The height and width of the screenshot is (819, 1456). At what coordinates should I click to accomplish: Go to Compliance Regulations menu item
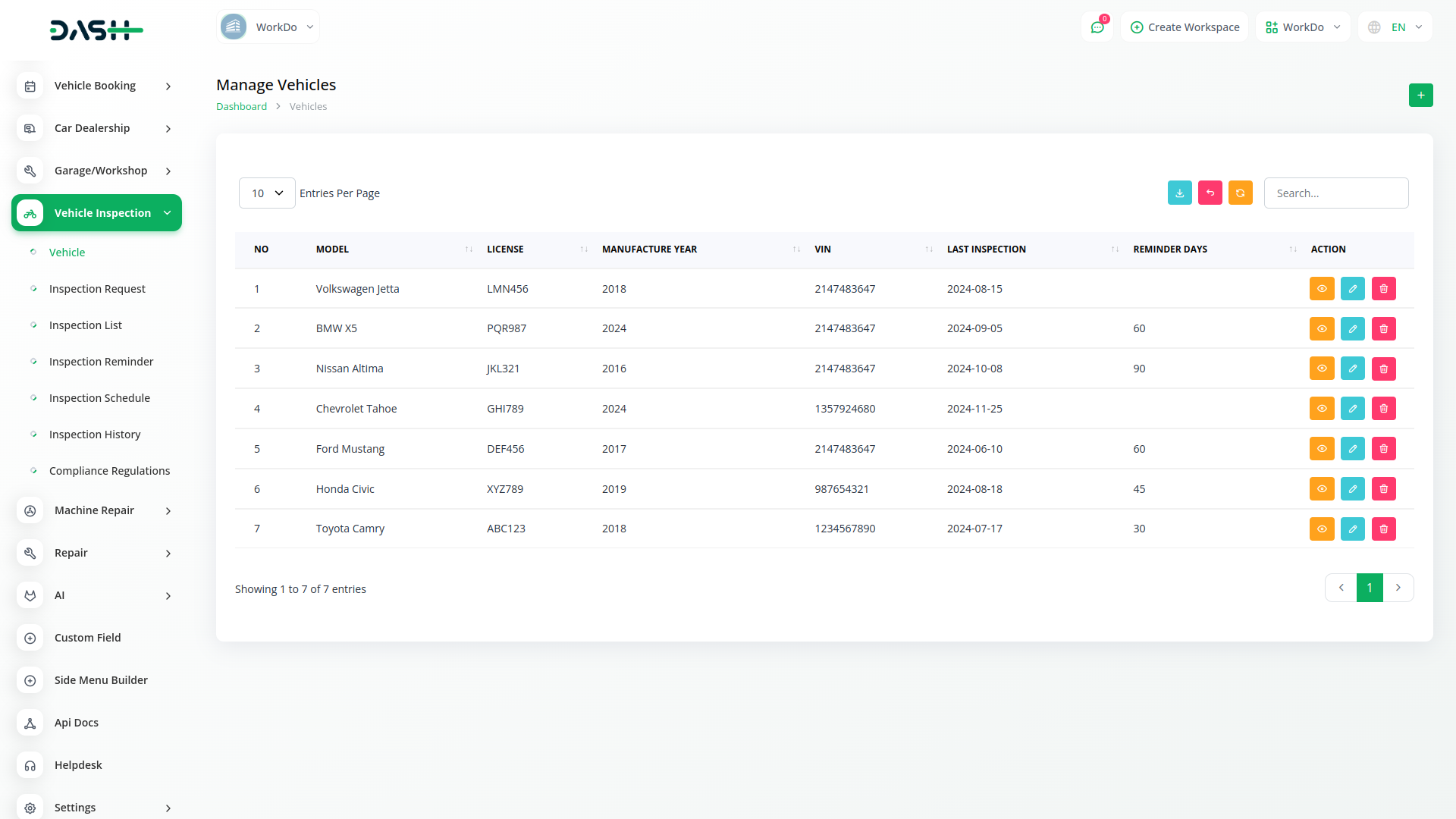(109, 470)
